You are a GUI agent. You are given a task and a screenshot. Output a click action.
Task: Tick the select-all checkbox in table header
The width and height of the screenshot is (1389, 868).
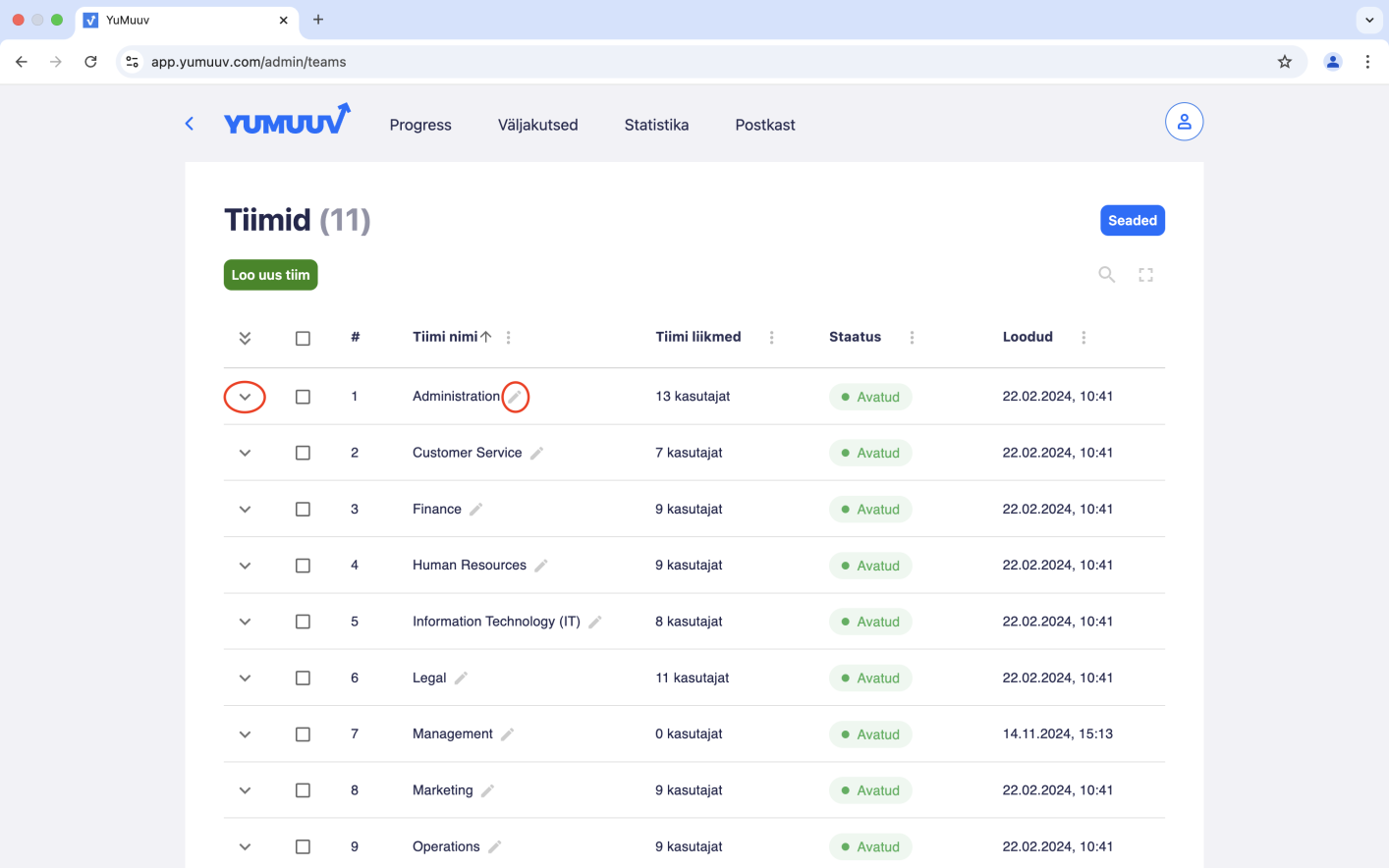coord(303,339)
